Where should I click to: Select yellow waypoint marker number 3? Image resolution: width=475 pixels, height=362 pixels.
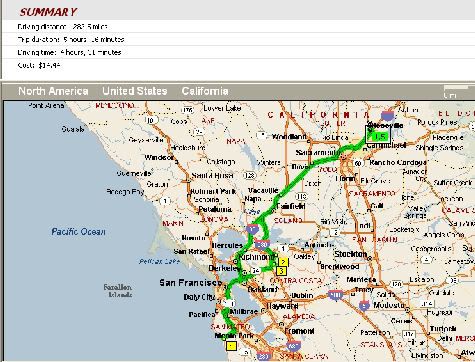281,271
